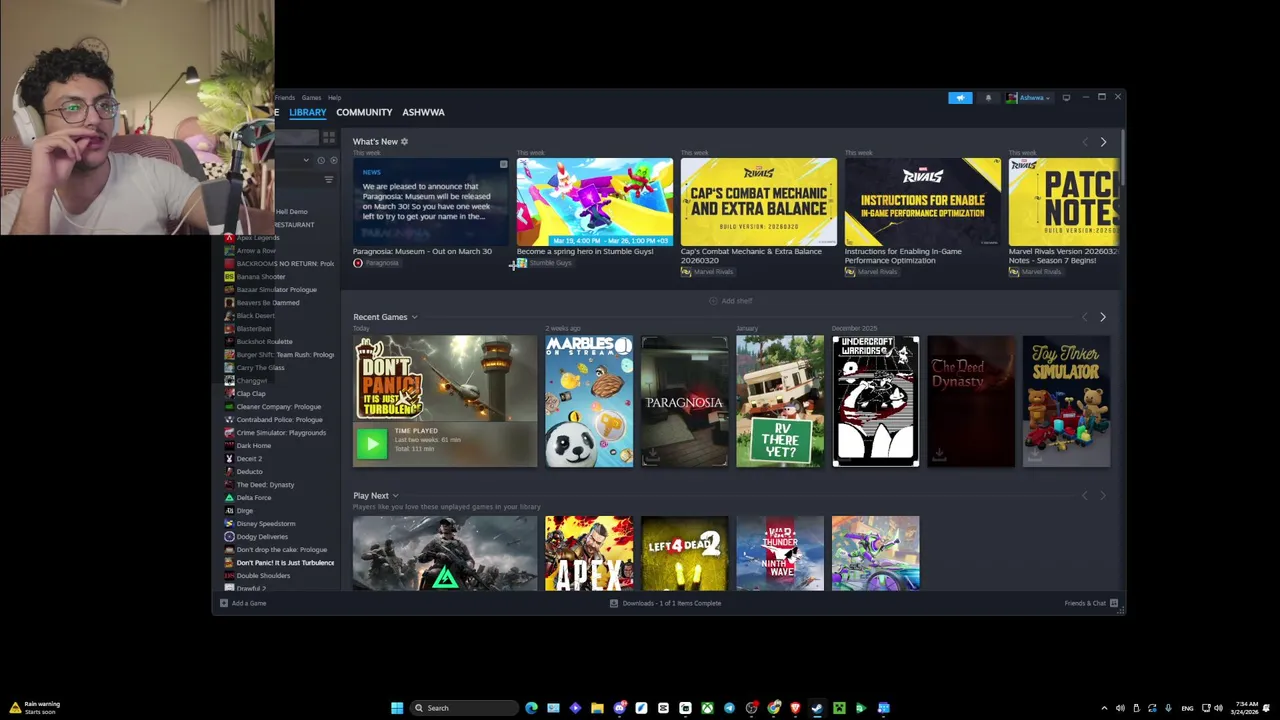
Task: Select Crime Simulator: Playgrounds in the list
Action: point(278,433)
